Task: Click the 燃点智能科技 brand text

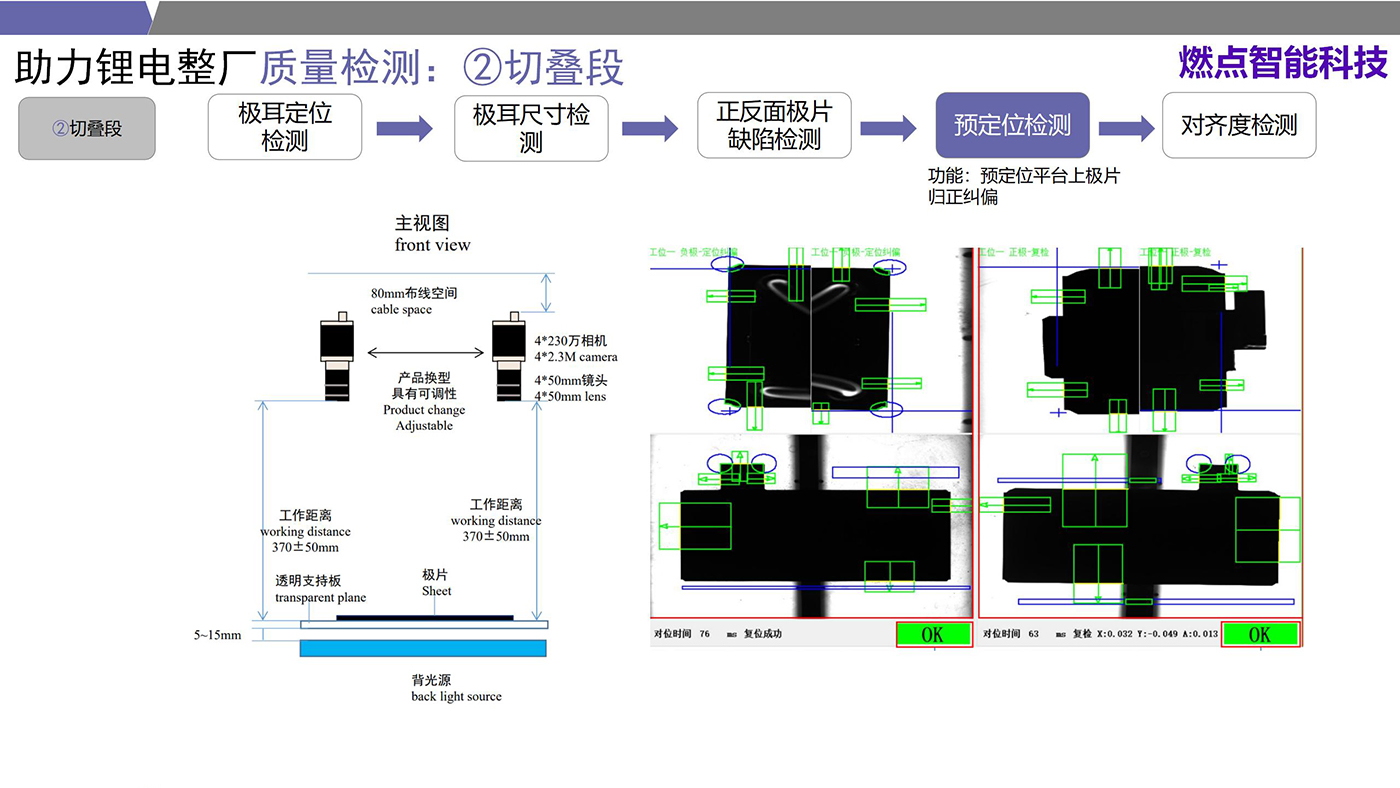Action: coord(1283,63)
